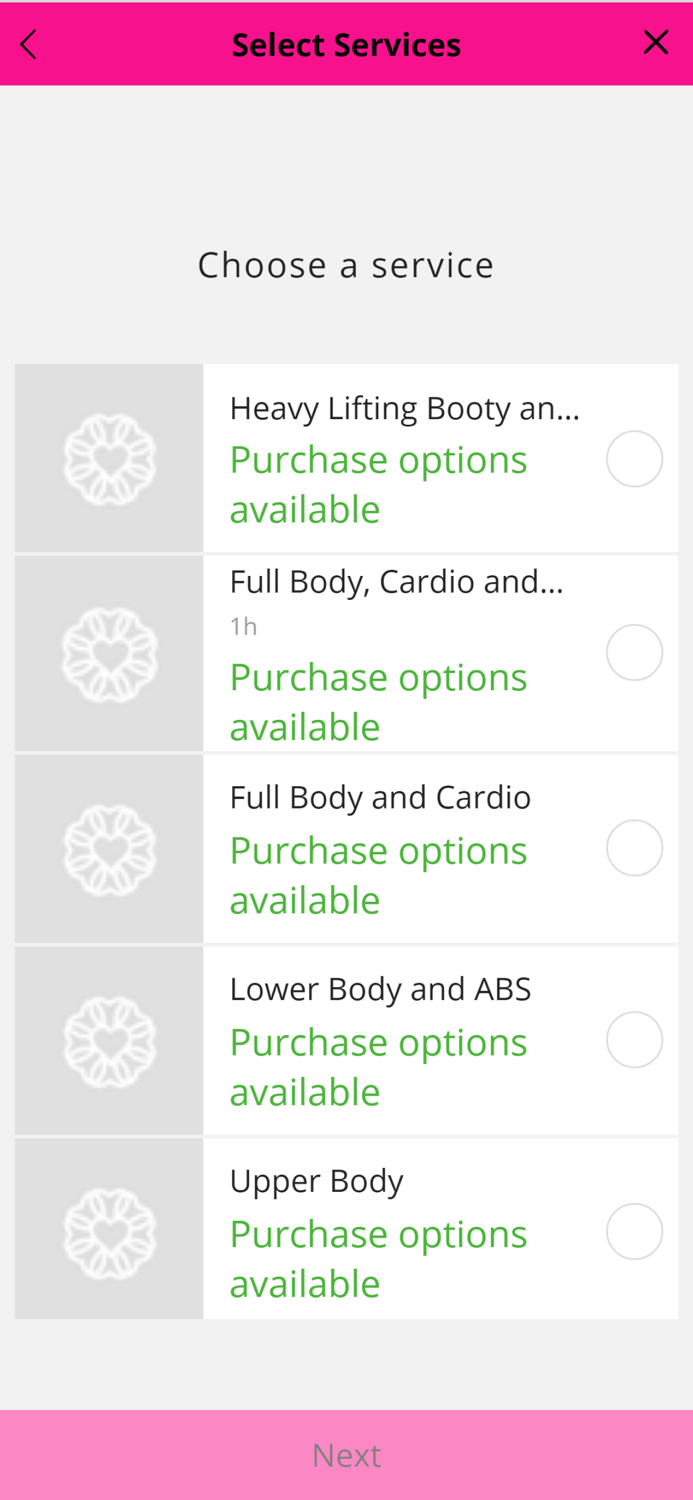Image resolution: width=693 pixels, height=1500 pixels.
Task: Select the Heavy Lifting Booty radio button
Action: click(634, 459)
